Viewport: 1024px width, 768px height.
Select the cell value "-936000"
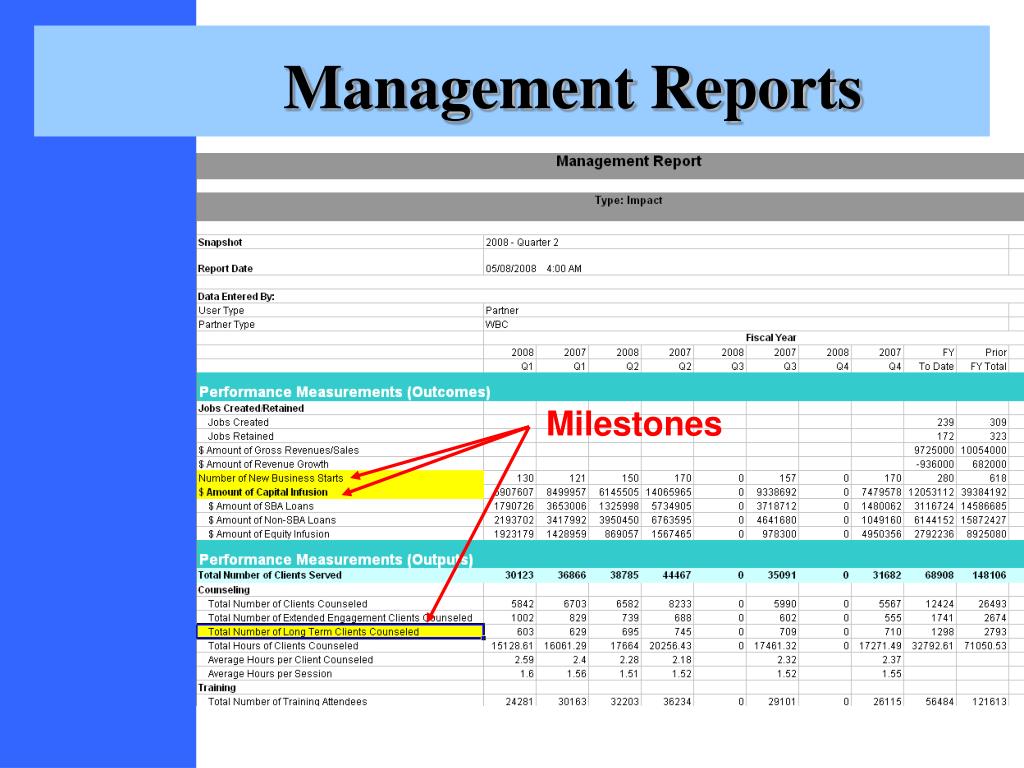click(x=935, y=464)
